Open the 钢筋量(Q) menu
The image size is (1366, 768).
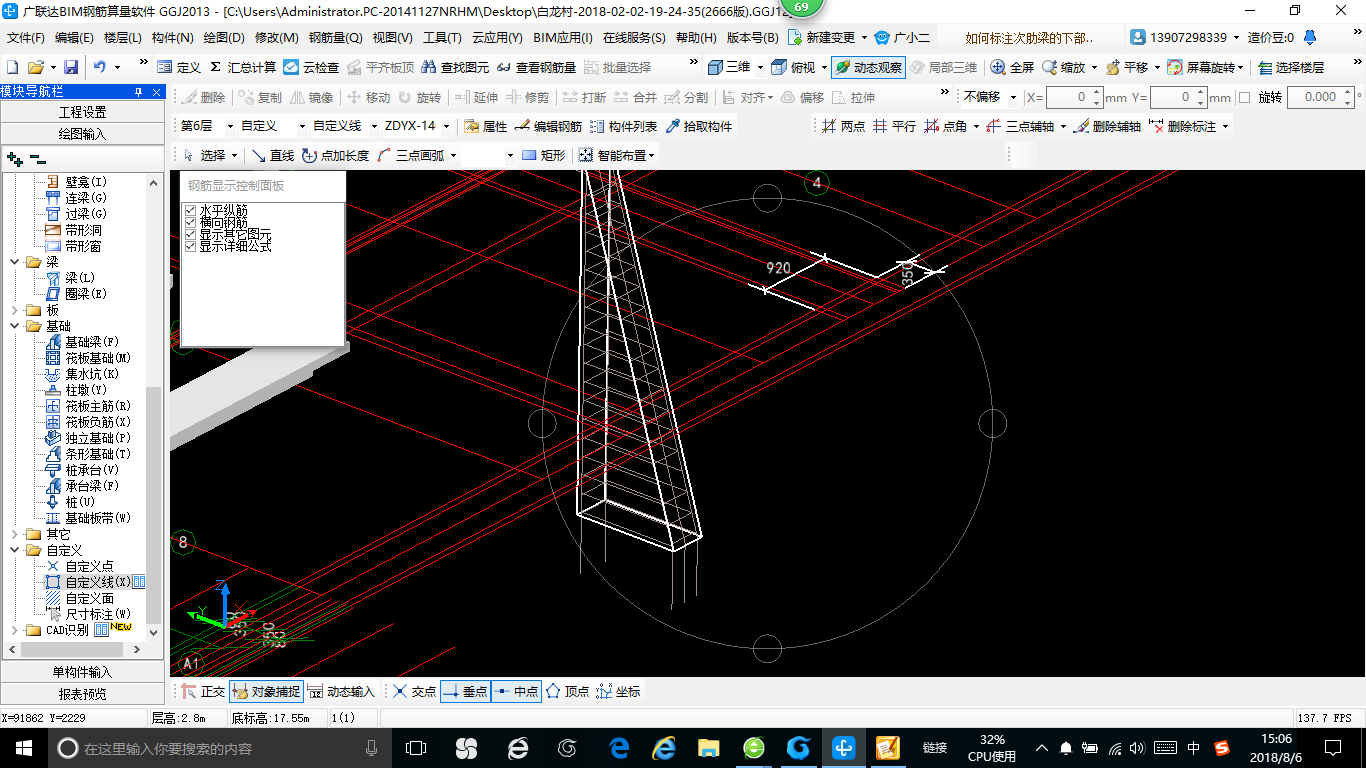335,38
